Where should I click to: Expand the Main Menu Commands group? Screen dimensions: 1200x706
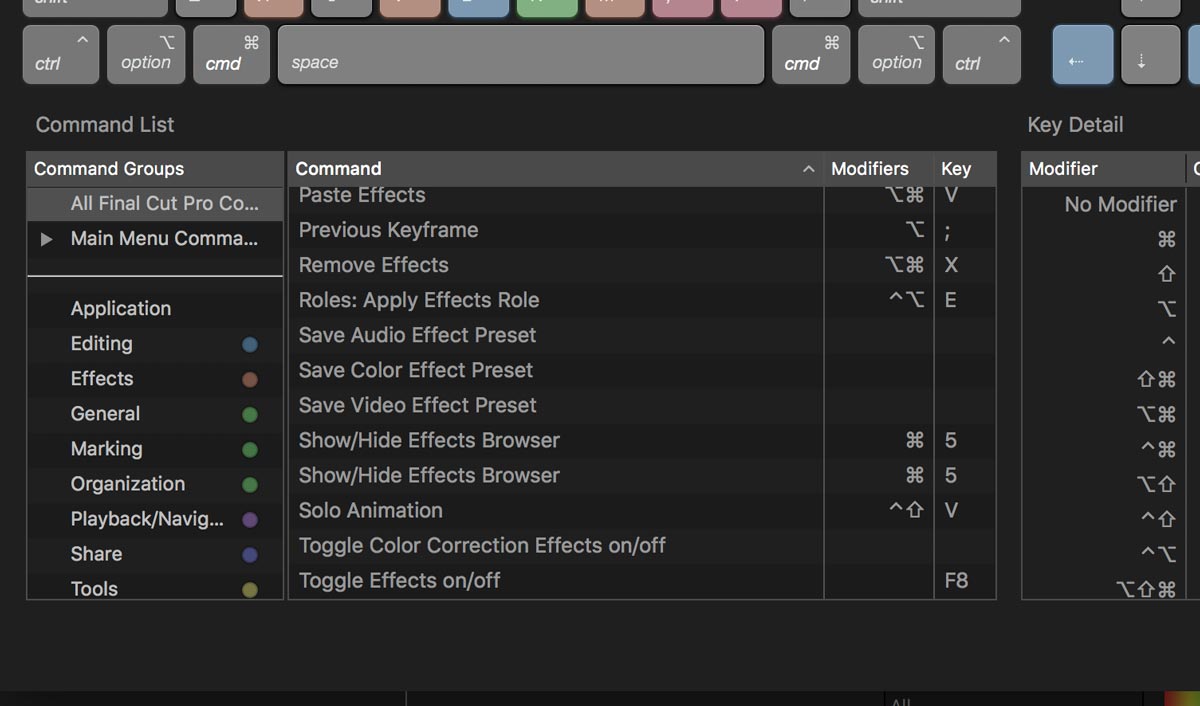[46, 239]
